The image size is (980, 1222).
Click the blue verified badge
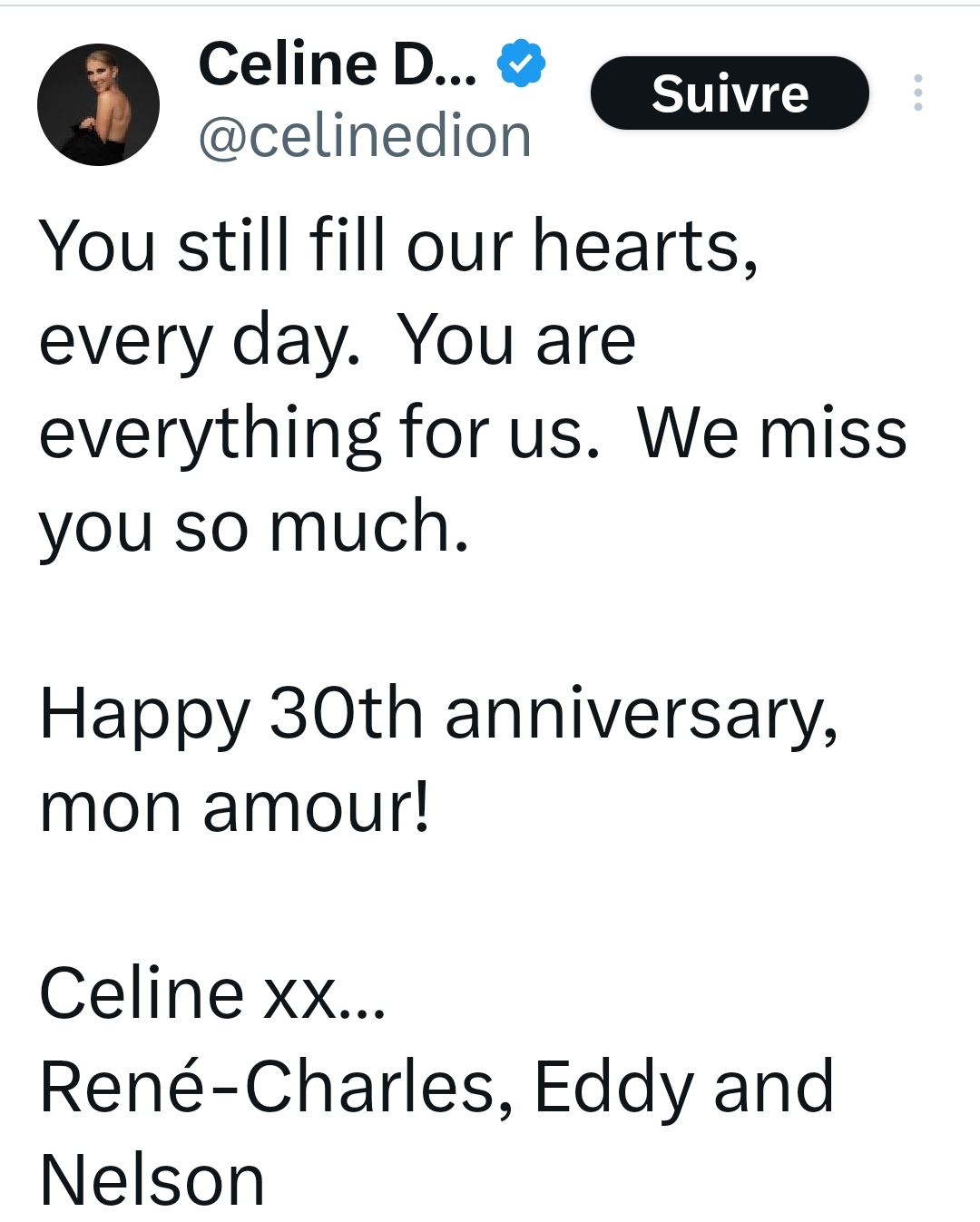tap(521, 64)
